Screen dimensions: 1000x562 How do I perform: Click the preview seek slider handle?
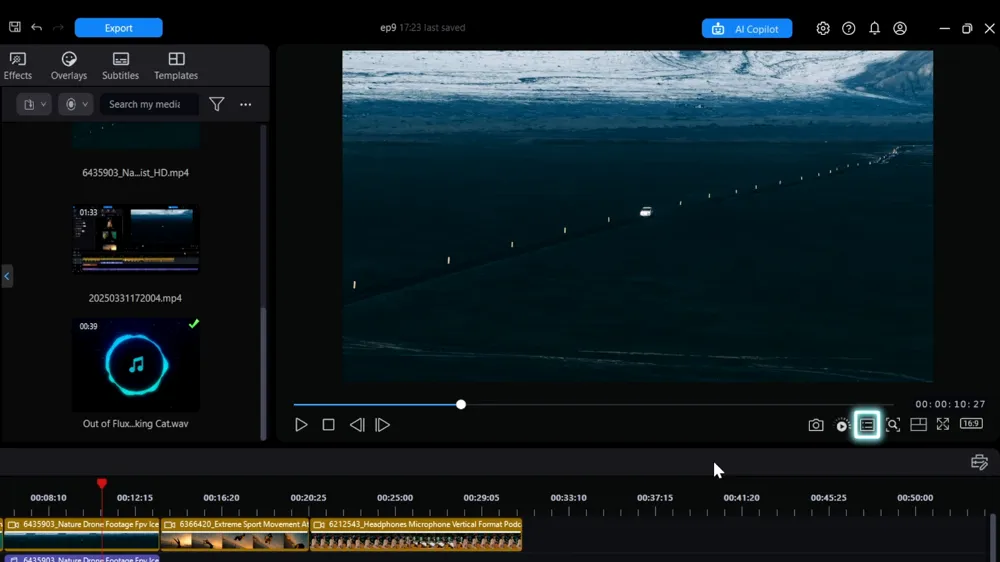[x=461, y=404]
